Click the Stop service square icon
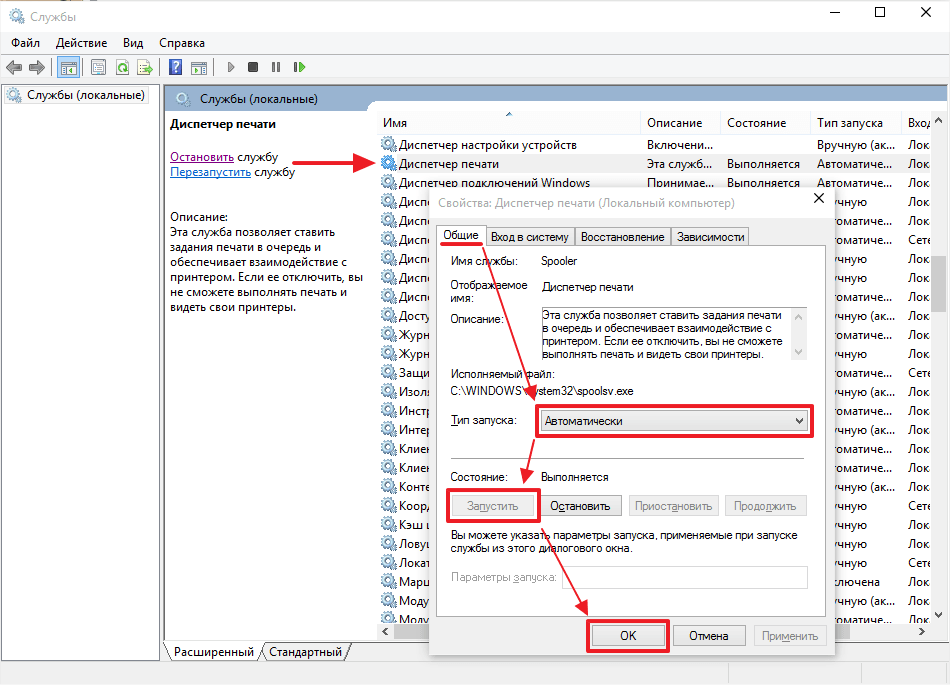The height and width of the screenshot is (685, 950). (x=253, y=67)
